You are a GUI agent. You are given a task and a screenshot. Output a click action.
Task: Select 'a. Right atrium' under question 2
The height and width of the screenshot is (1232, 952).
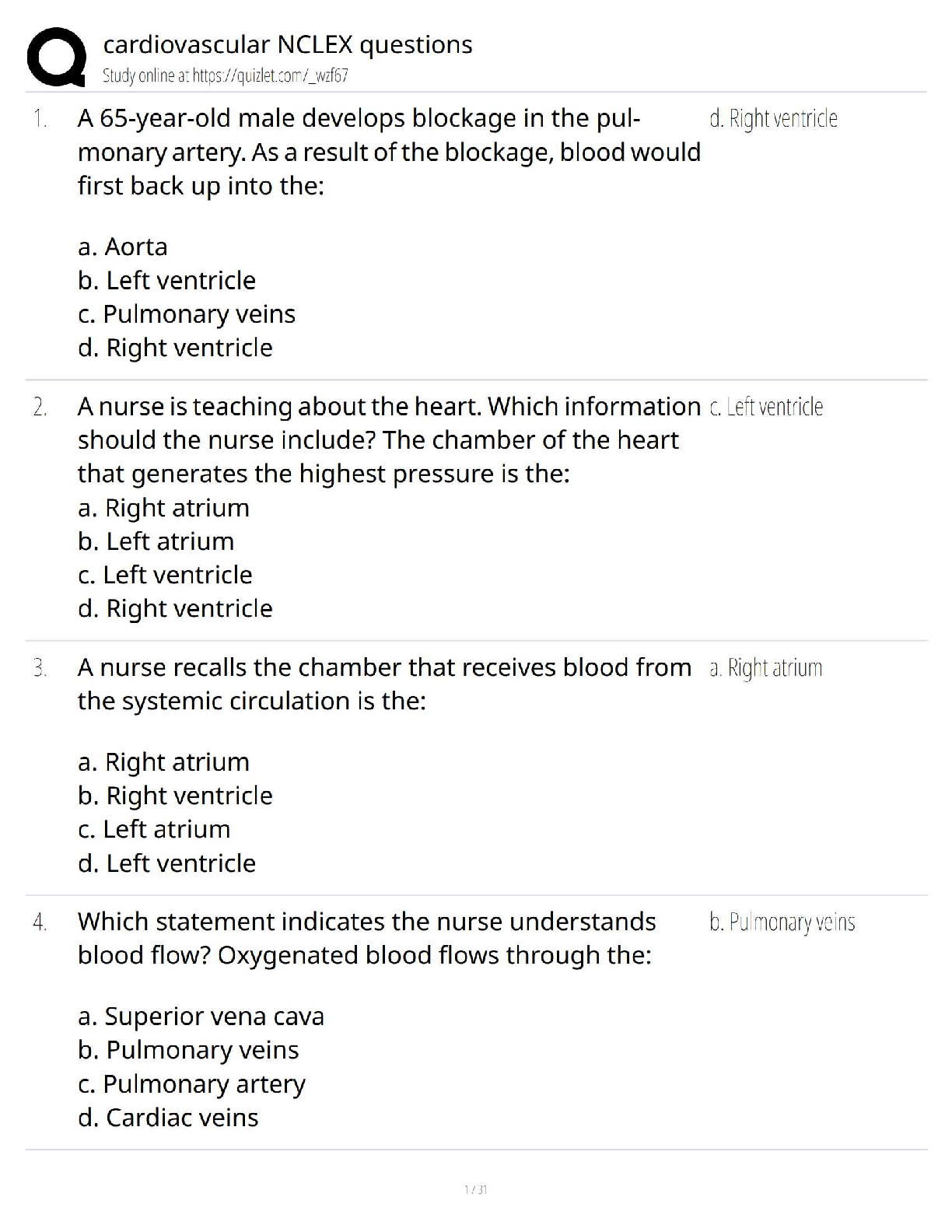tap(163, 507)
